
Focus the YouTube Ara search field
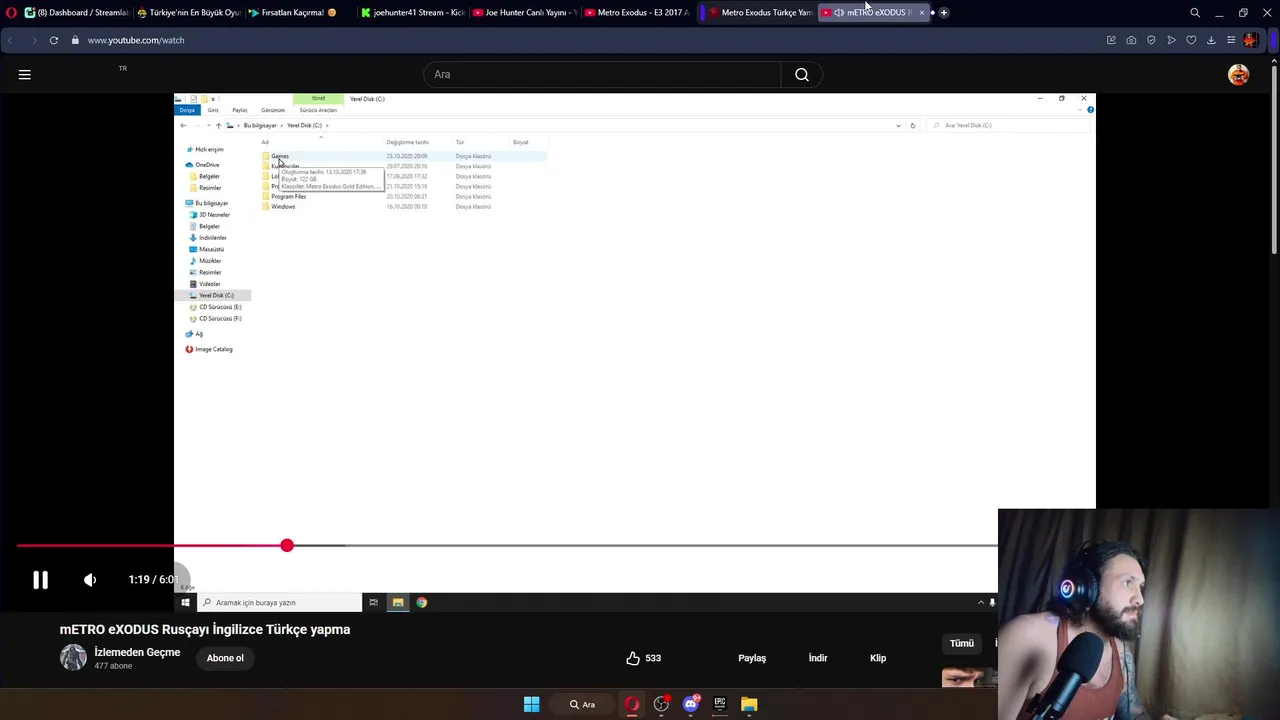point(602,74)
